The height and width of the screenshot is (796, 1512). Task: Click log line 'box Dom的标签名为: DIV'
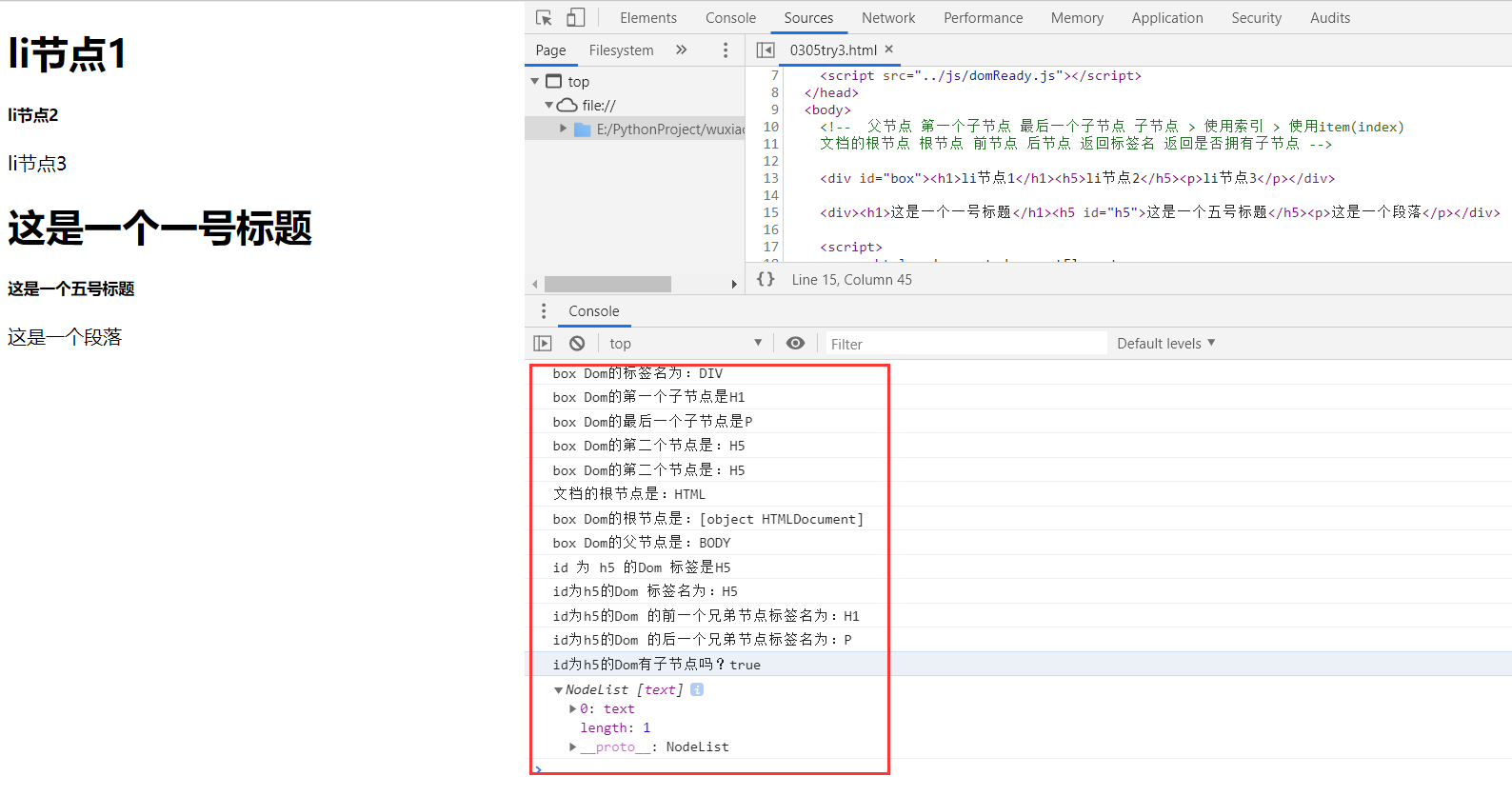coord(638,373)
